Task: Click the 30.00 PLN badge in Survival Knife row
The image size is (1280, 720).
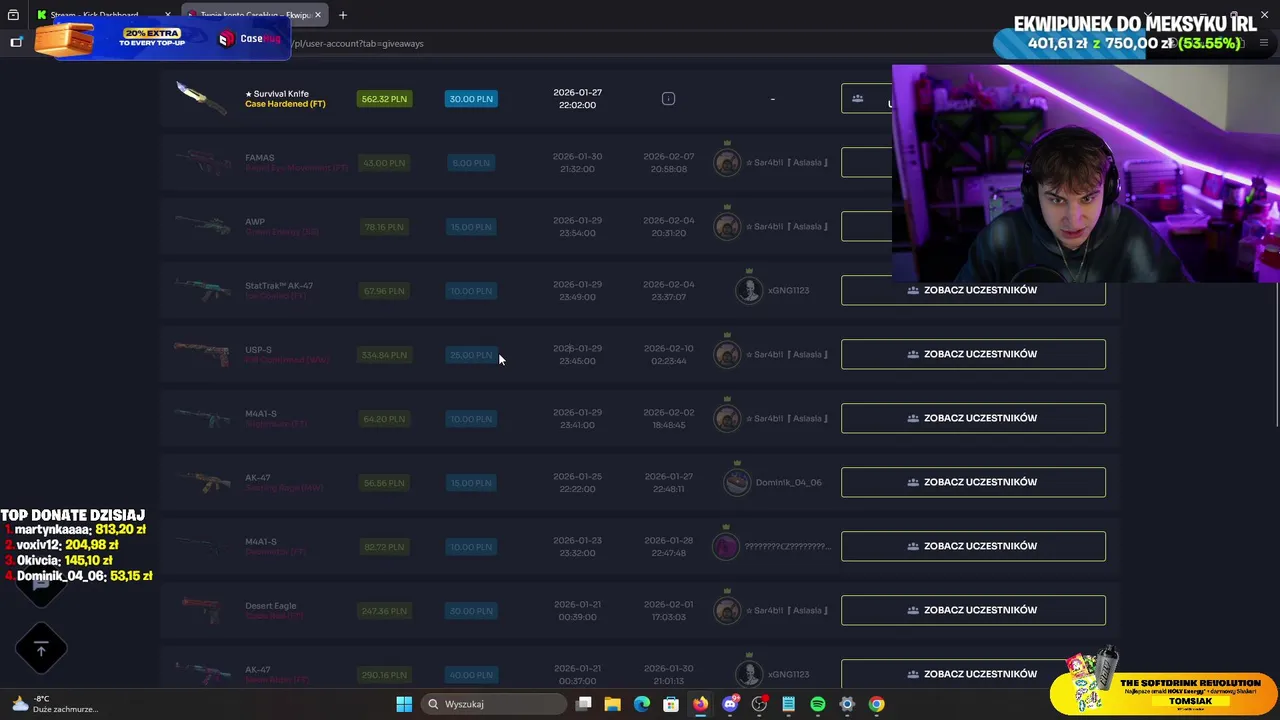Action: click(x=471, y=99)
